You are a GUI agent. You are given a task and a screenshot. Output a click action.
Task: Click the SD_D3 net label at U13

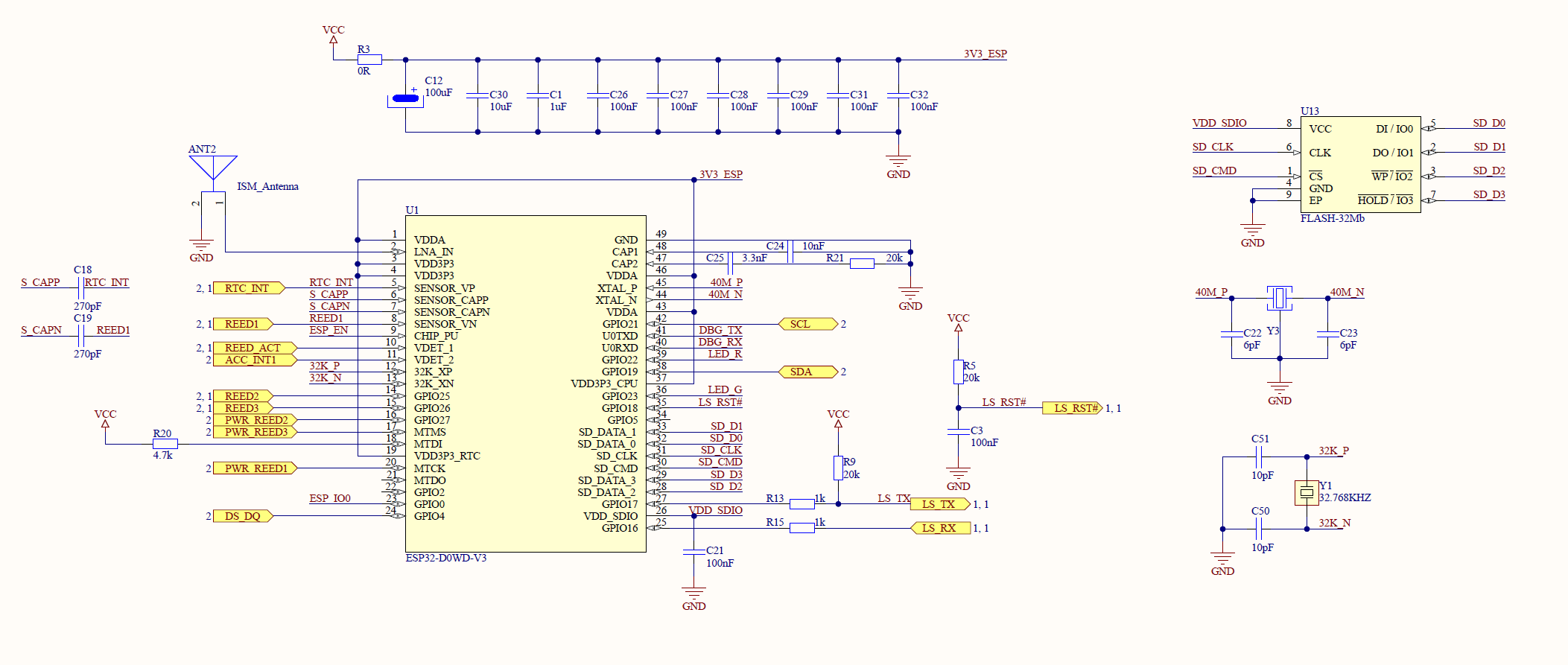(1489, 194)
